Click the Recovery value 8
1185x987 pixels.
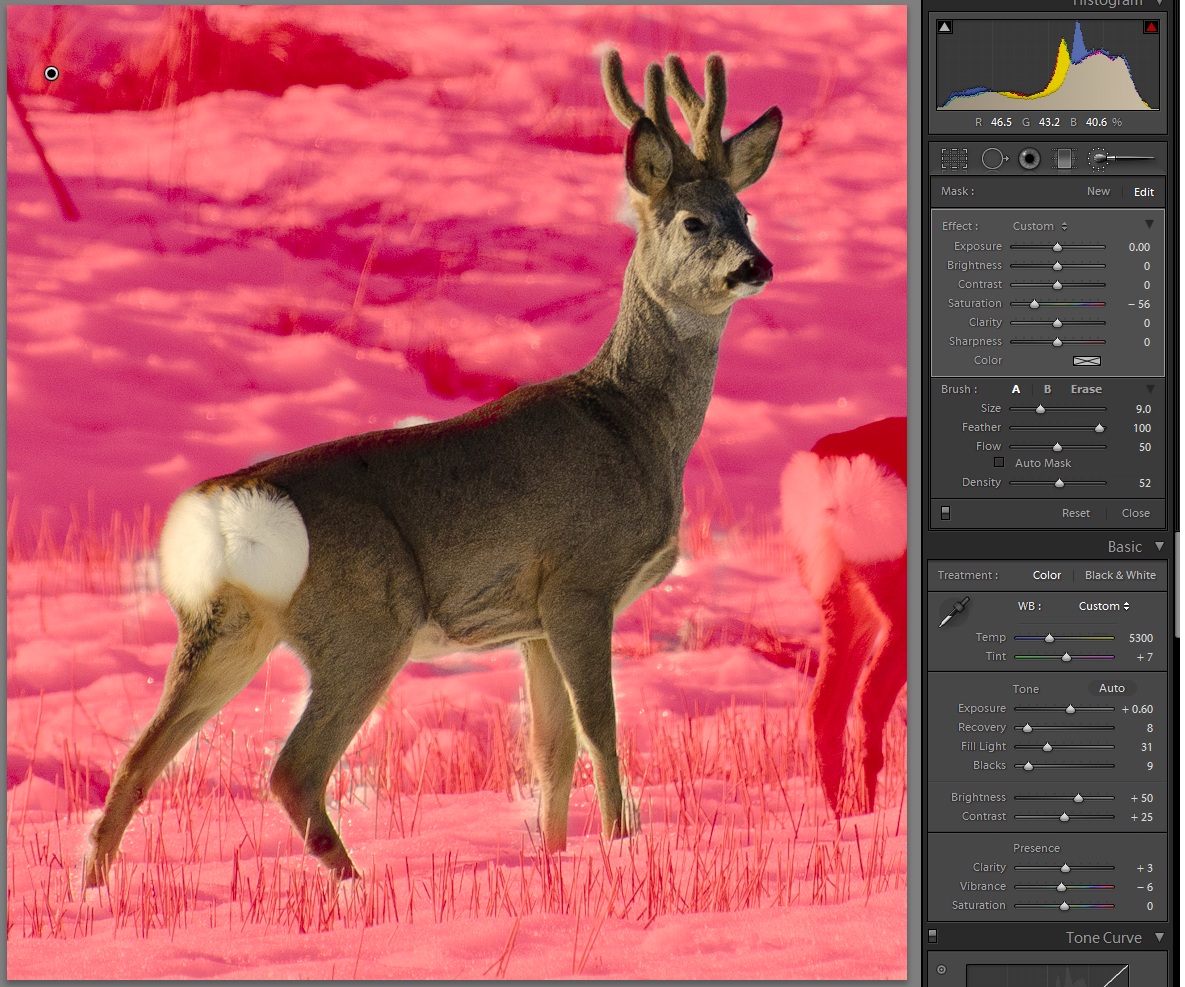tap(1149, 728)
